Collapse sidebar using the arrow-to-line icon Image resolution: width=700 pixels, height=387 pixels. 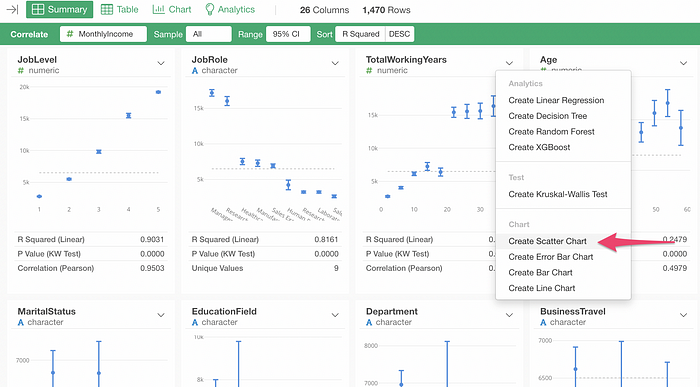(12, 9)
